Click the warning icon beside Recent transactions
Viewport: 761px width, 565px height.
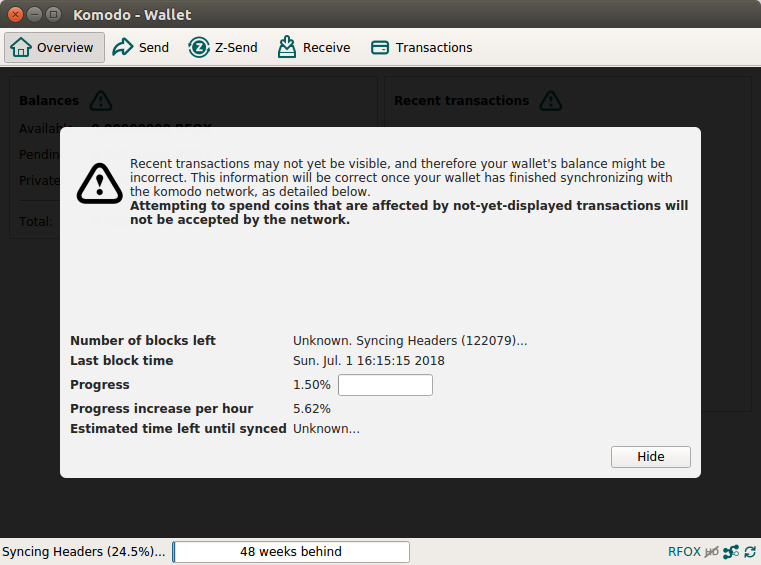[x=551, y=100]
